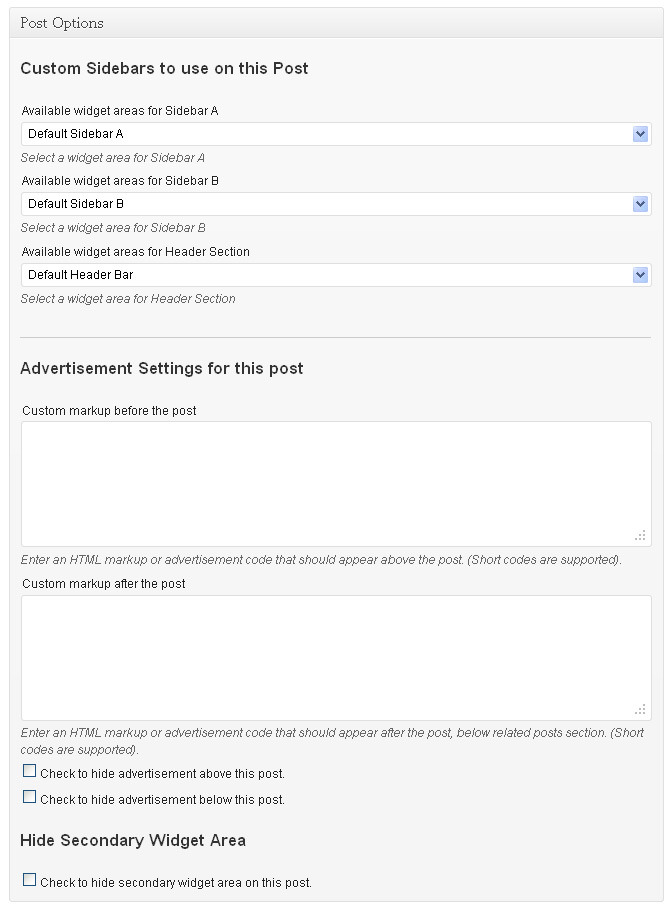671x906 pixels.
Task: Click the blue arrow on Default Sidebar B
Action: pos(640,204)
